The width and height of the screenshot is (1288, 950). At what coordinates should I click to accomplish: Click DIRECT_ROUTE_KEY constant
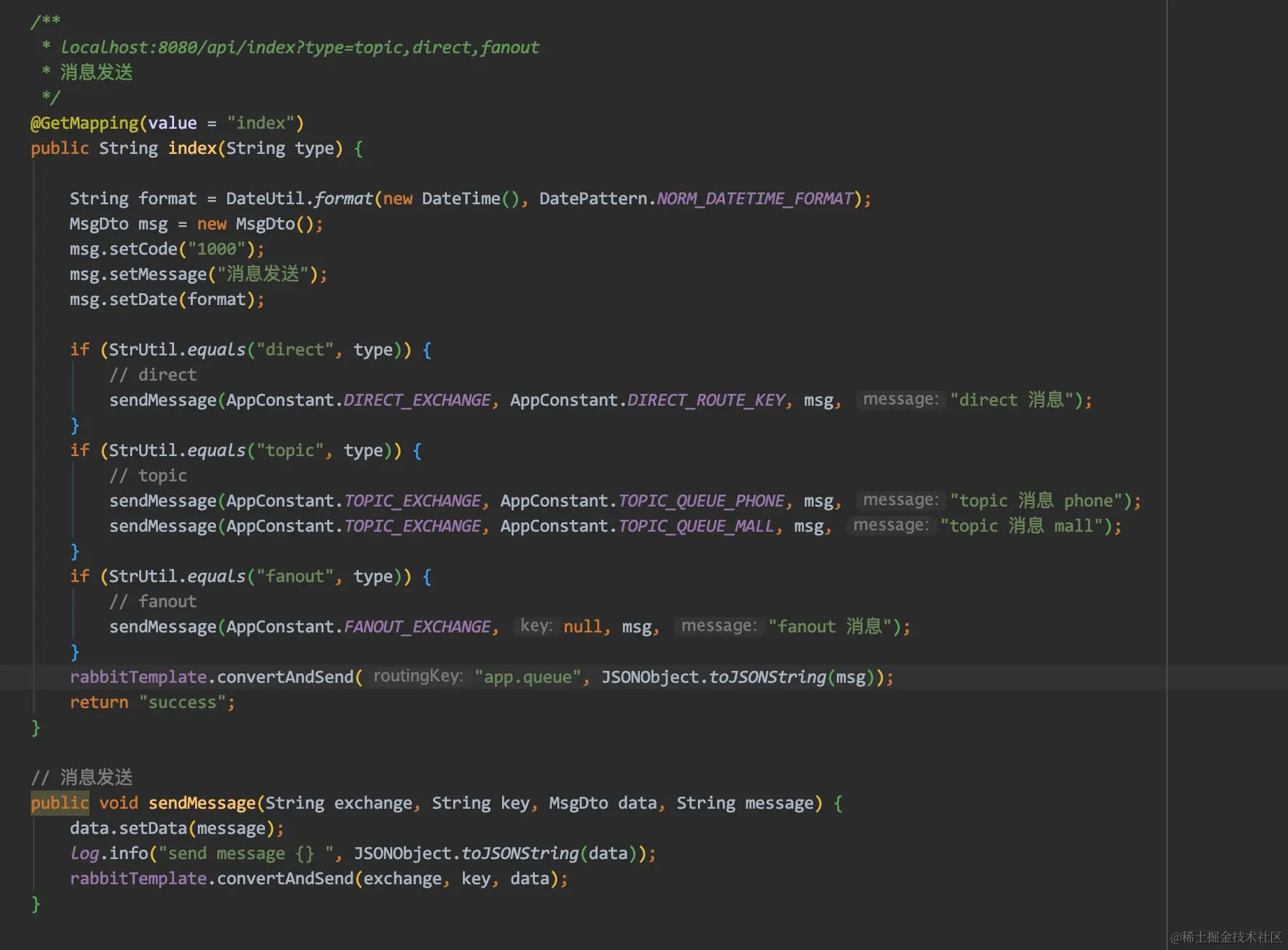(706, 400)
